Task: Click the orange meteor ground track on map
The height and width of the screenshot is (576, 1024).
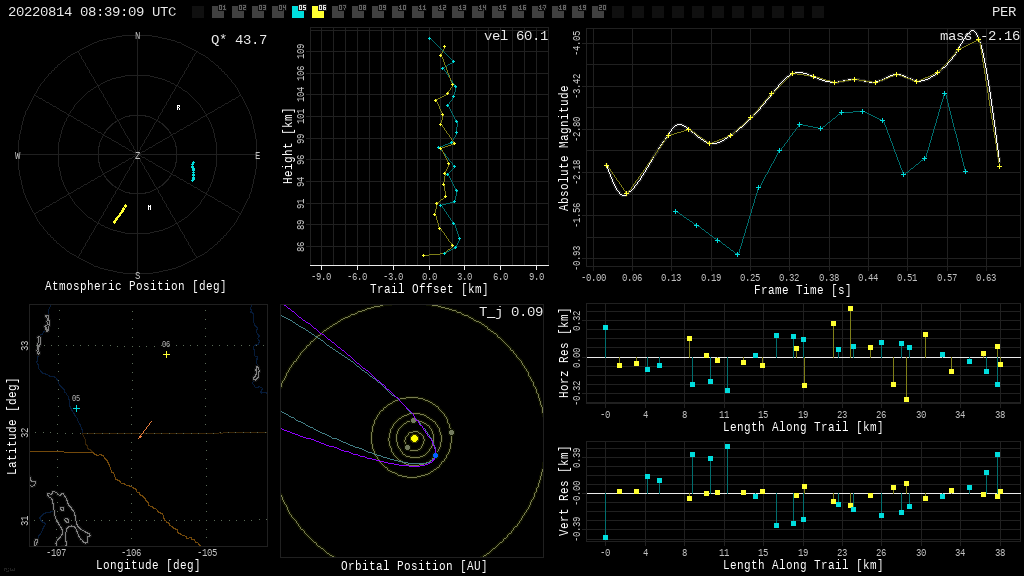Action: tap(145, 429)
